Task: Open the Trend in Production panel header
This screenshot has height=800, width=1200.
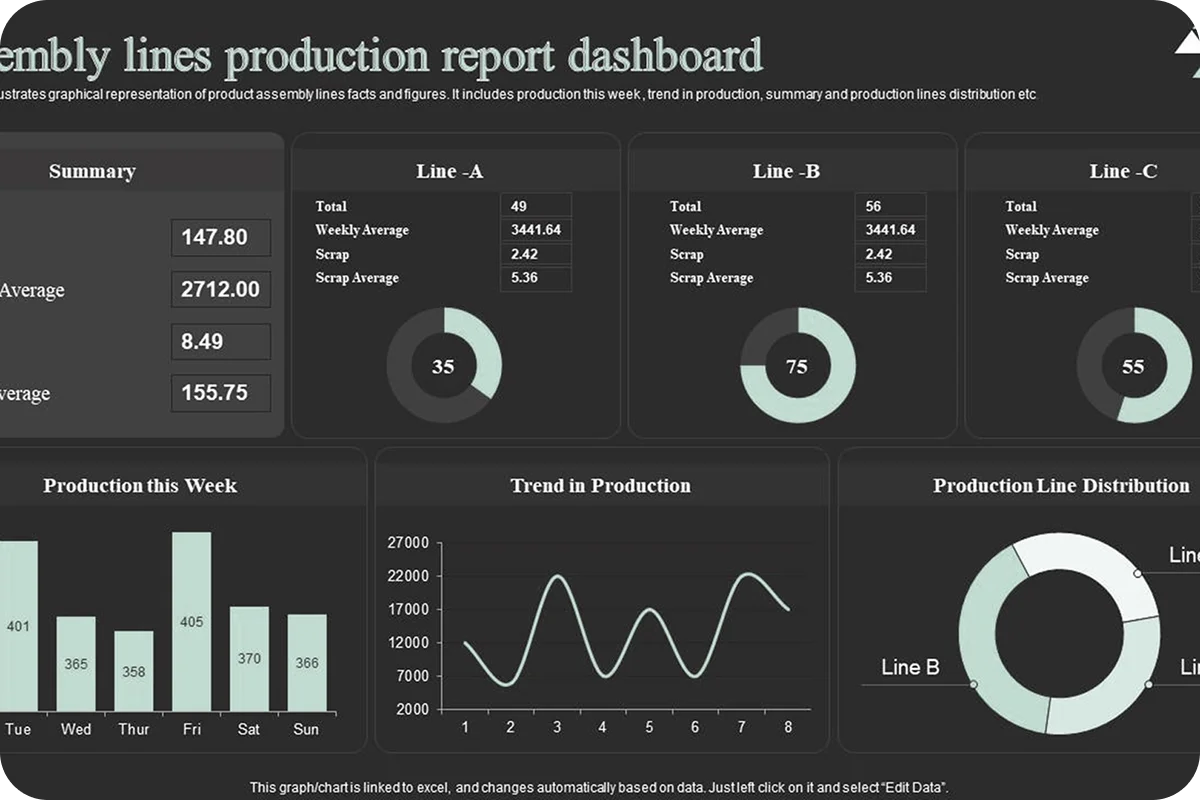Action: pos(601,486)
